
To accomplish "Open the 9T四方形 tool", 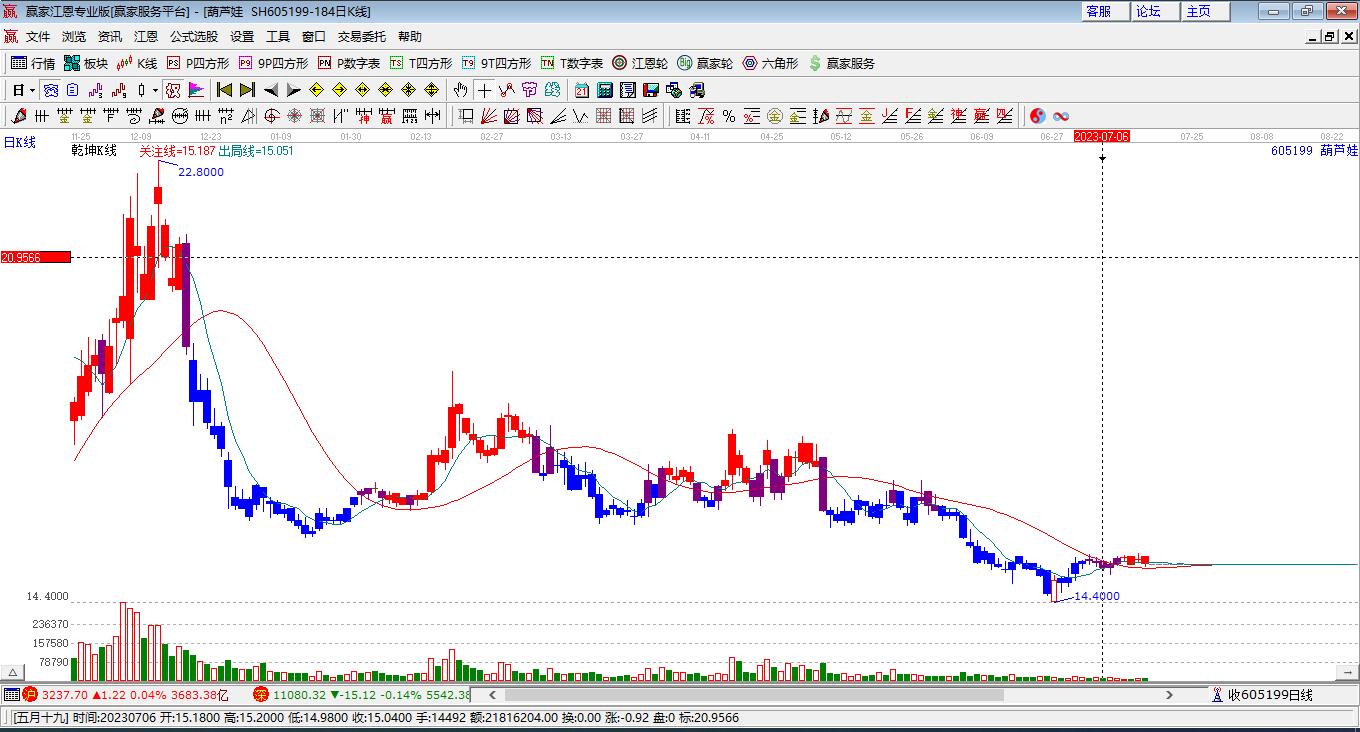I will click(496, 63).
